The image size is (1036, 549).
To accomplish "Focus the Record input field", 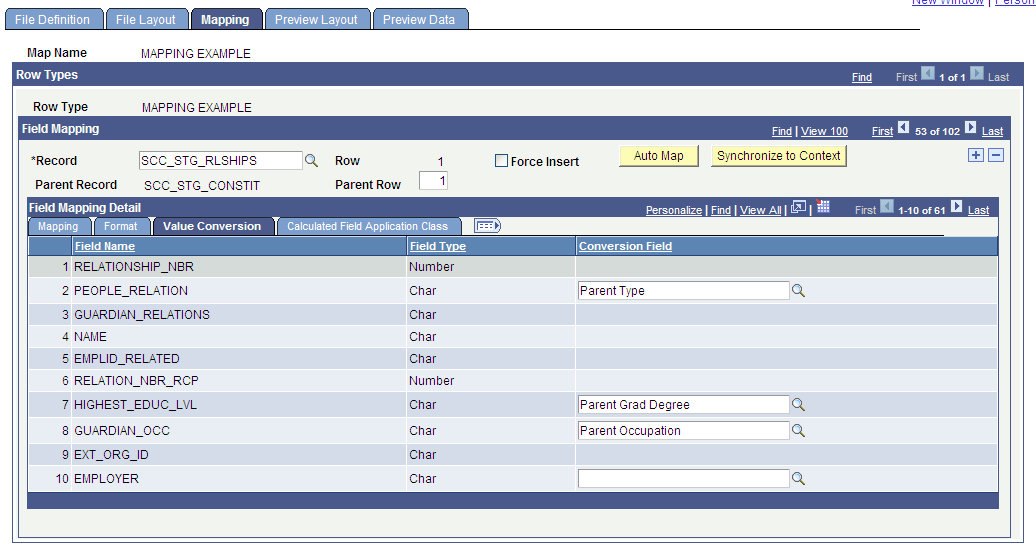I will [221, 161].
